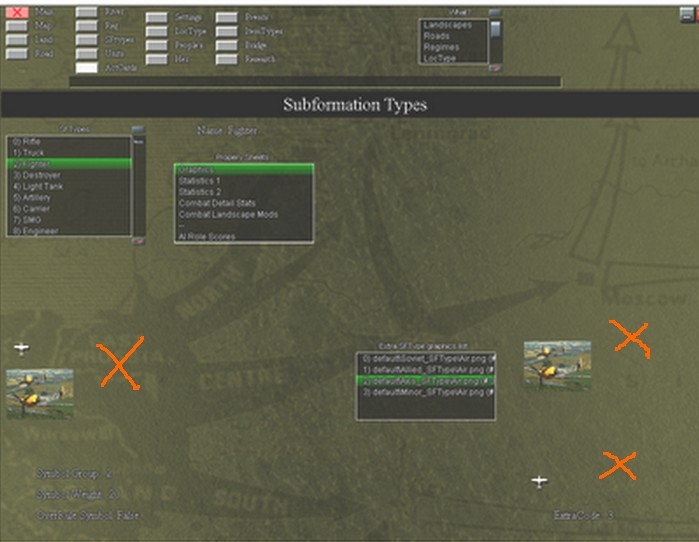This screenshot has height=542, width=699.
Task: Select Regimes in the What list
Action: [453, 47]
